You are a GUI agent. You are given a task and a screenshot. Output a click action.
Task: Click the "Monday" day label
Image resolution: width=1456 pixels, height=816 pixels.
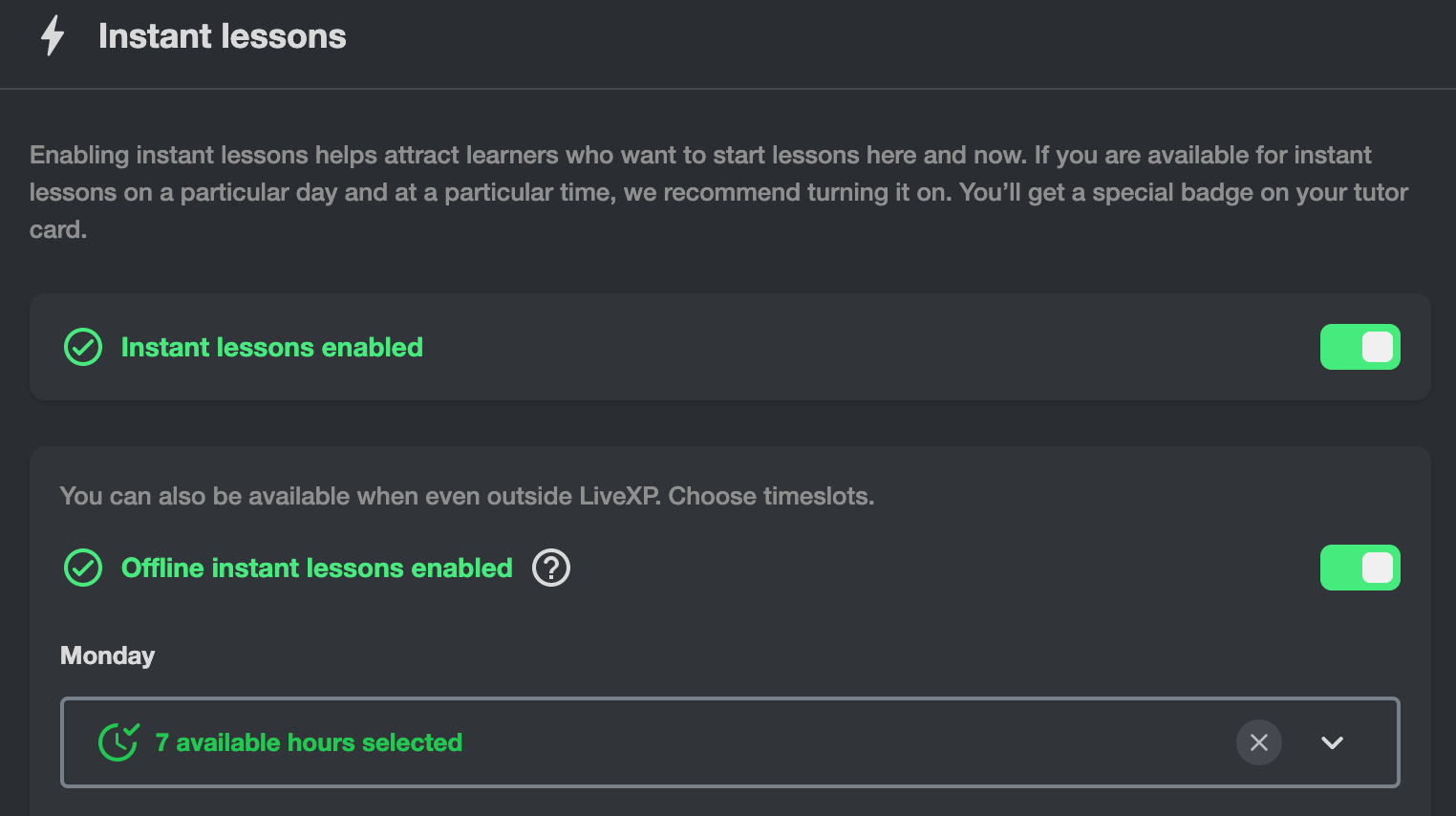click(x=107, y=655)
